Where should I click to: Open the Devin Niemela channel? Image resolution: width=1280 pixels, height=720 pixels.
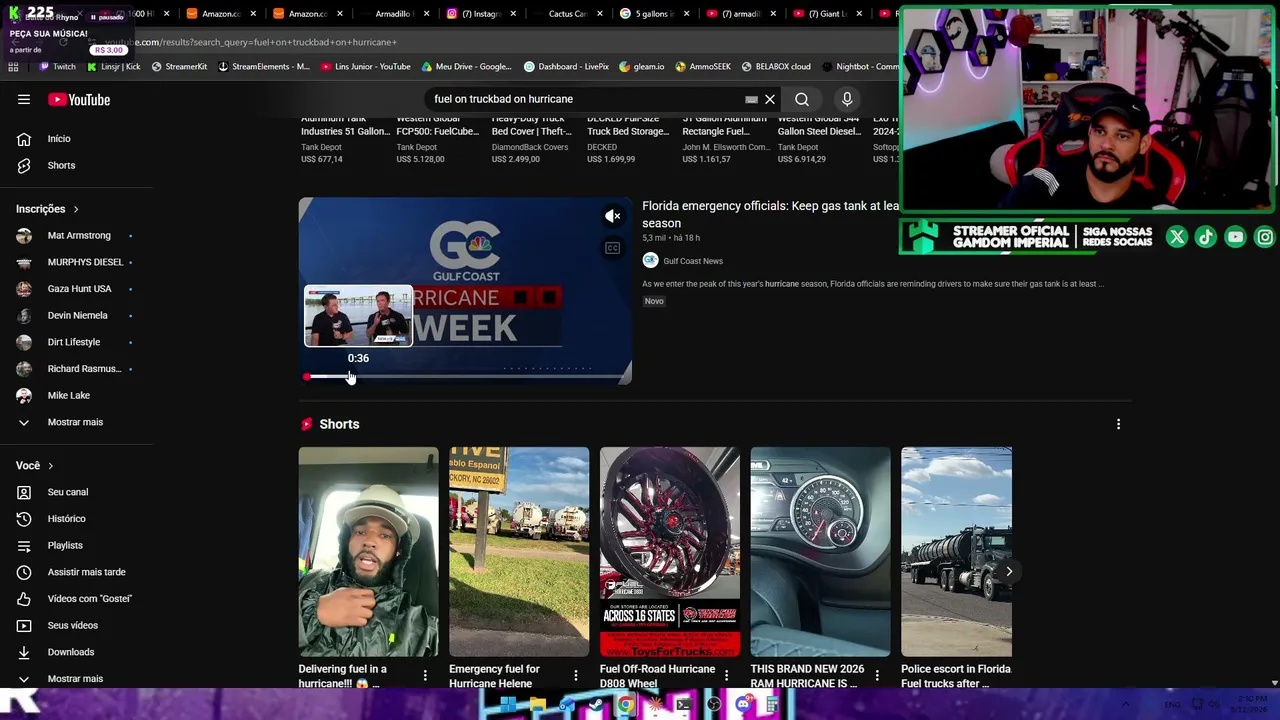pyautogui.click(x=77, y=316)
